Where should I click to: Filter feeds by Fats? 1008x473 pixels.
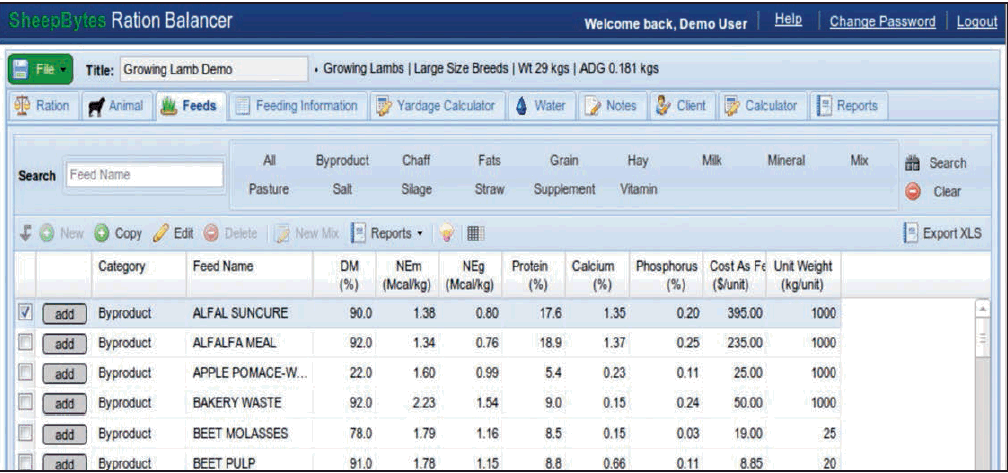(x=489, y=161)
